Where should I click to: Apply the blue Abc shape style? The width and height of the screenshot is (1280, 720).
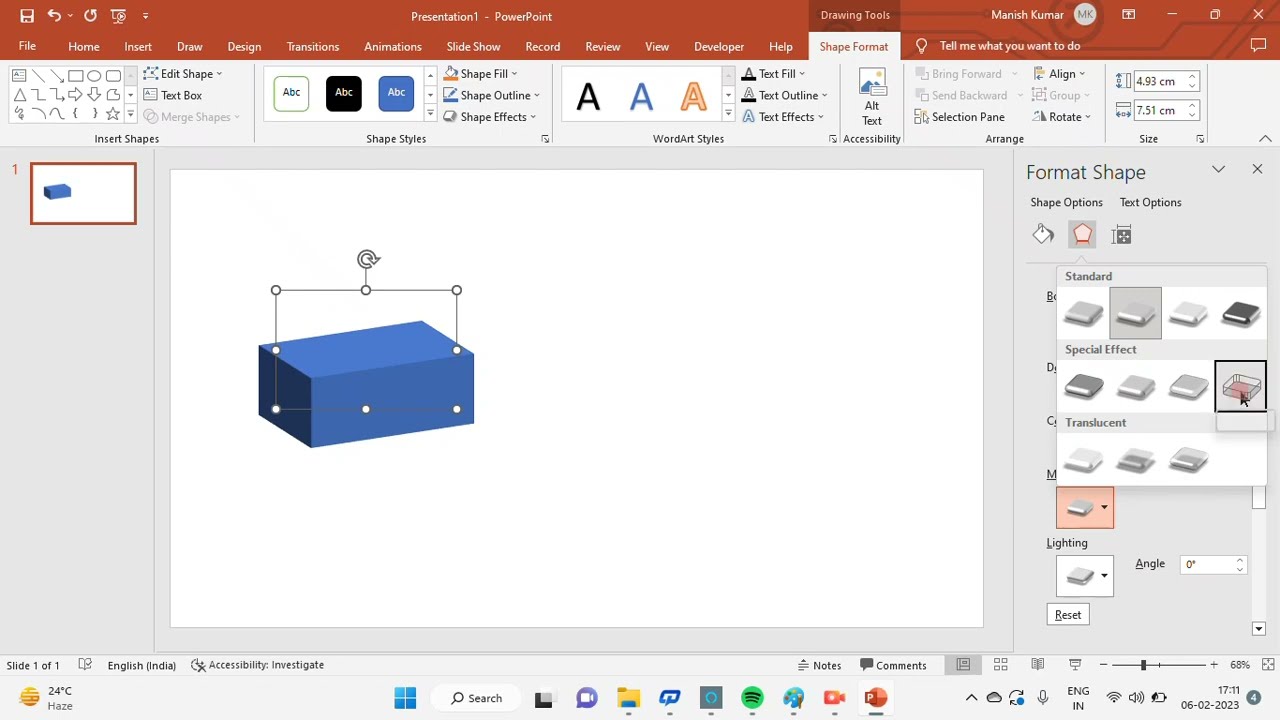coord(396,94)
